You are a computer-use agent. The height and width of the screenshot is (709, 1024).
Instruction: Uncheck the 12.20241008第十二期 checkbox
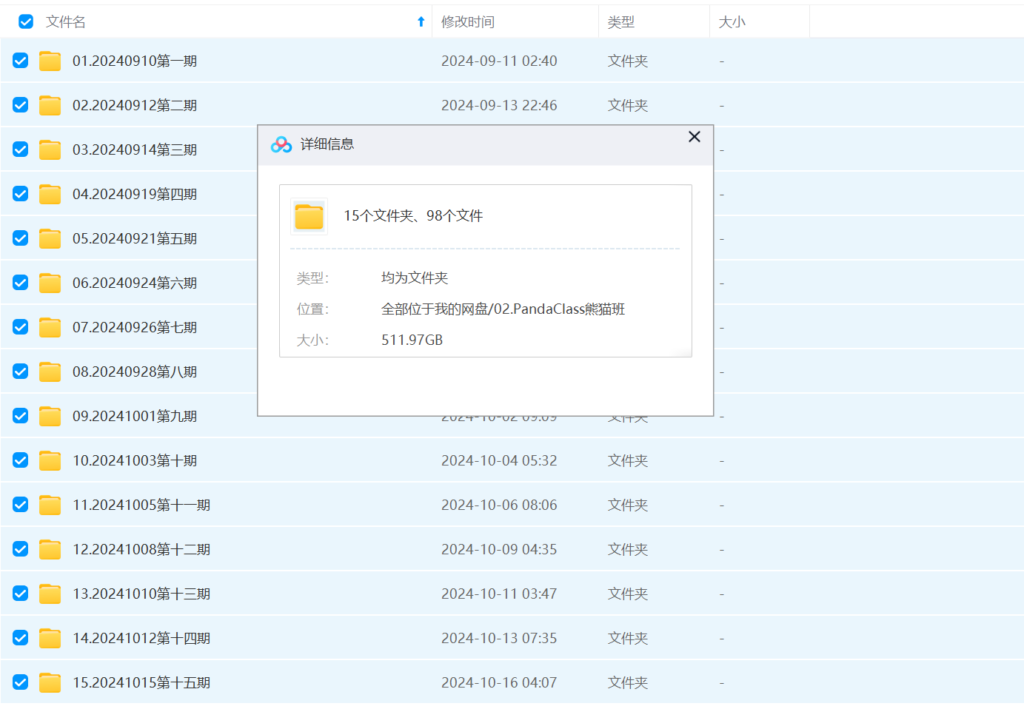[20, 549]
